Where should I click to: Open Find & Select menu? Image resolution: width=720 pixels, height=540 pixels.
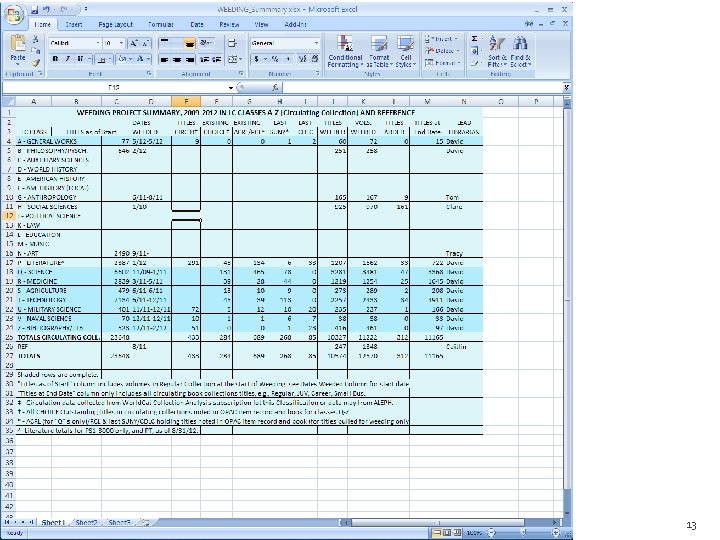[520, 51]
